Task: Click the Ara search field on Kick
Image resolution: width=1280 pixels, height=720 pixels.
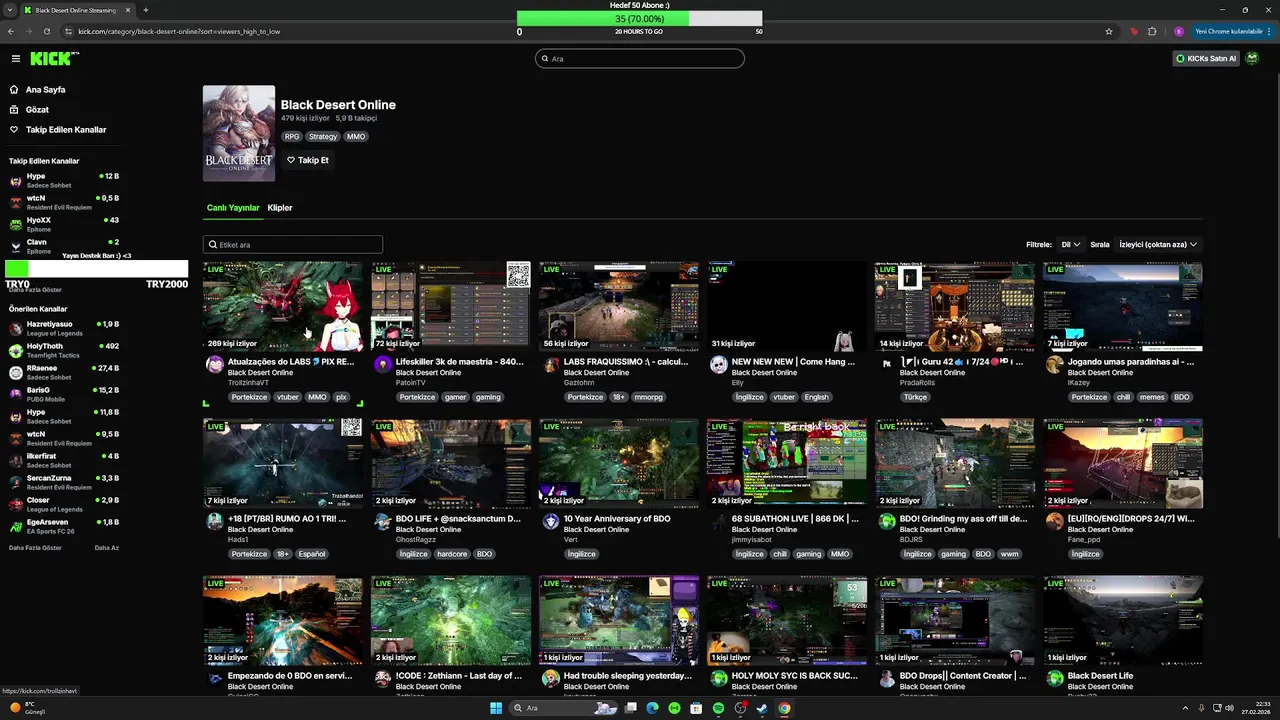Action: pyautogui.click(x=640, y=59)
